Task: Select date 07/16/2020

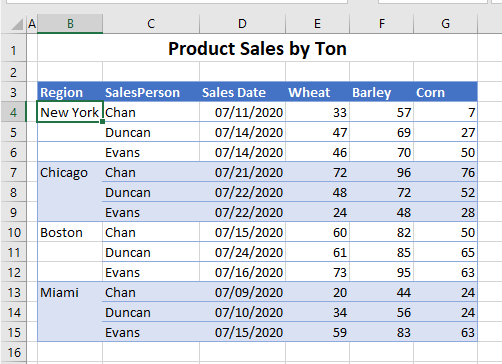Action: 242,272
